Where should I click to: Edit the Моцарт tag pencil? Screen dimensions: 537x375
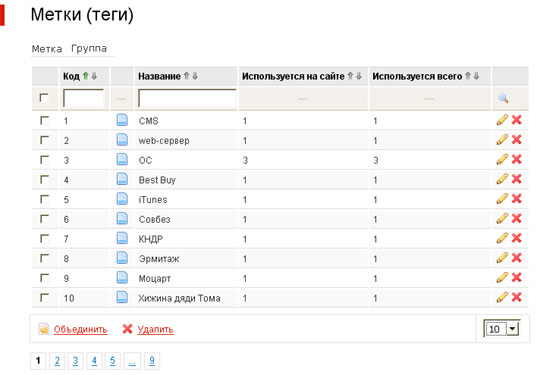point(502,278)
